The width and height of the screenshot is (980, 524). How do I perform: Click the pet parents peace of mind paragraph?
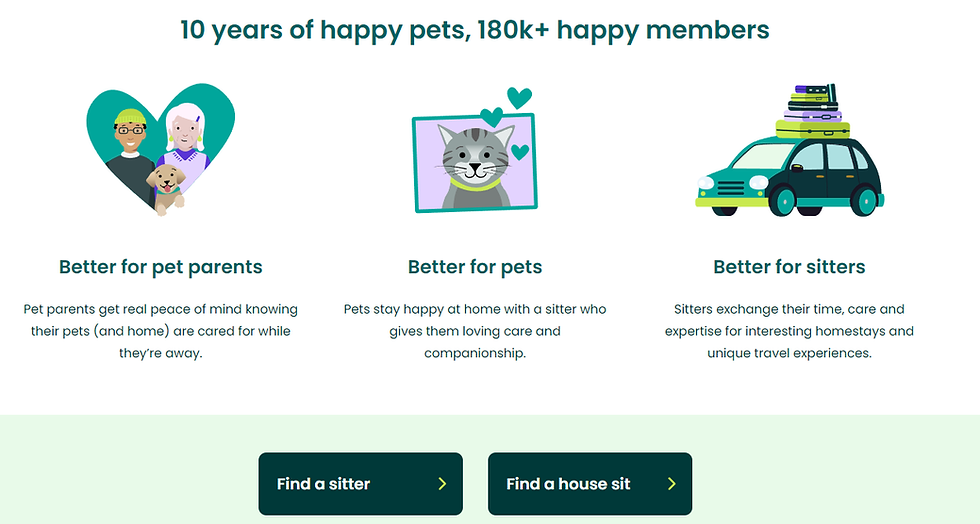160,331
